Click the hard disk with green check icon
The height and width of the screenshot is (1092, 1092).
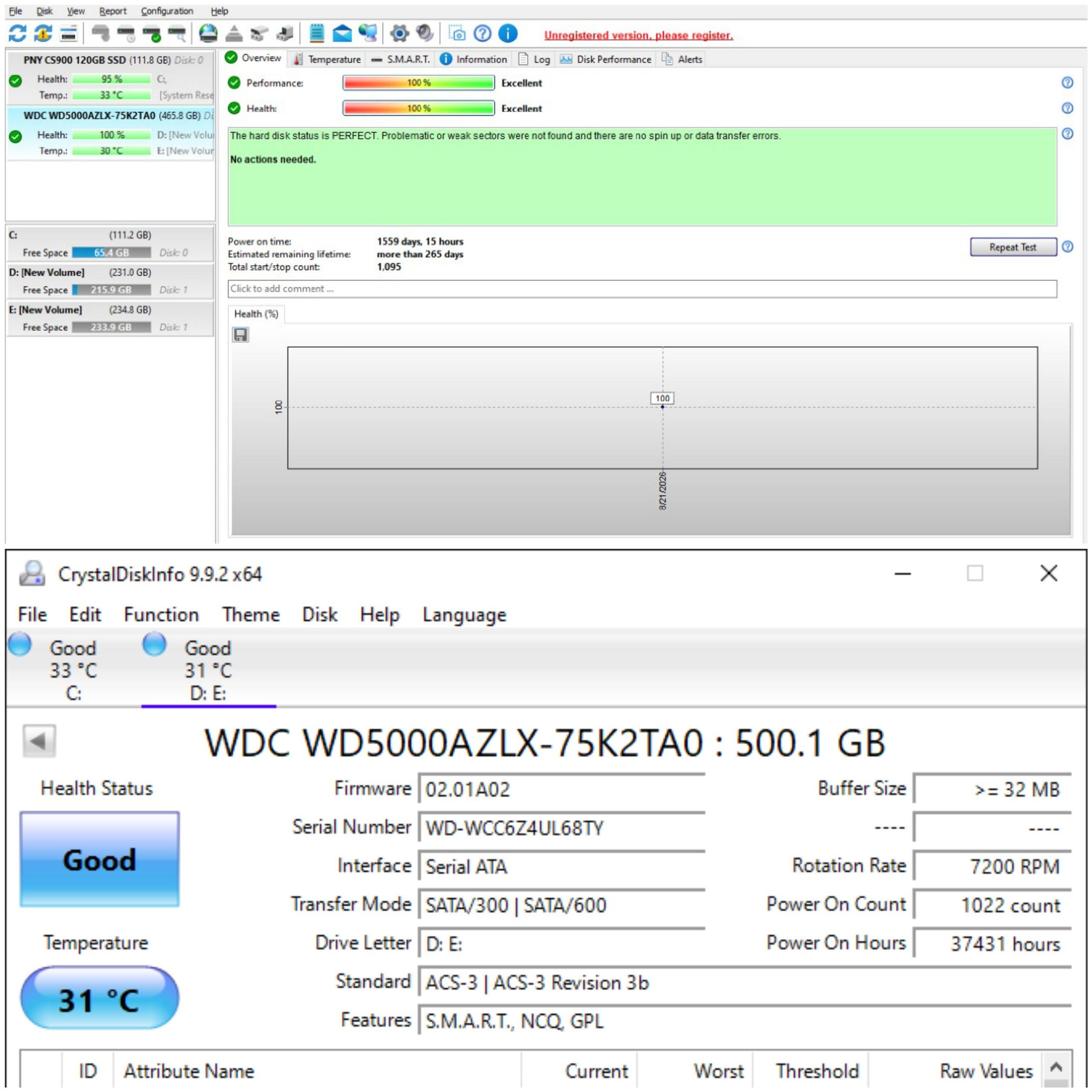(152, 34)
